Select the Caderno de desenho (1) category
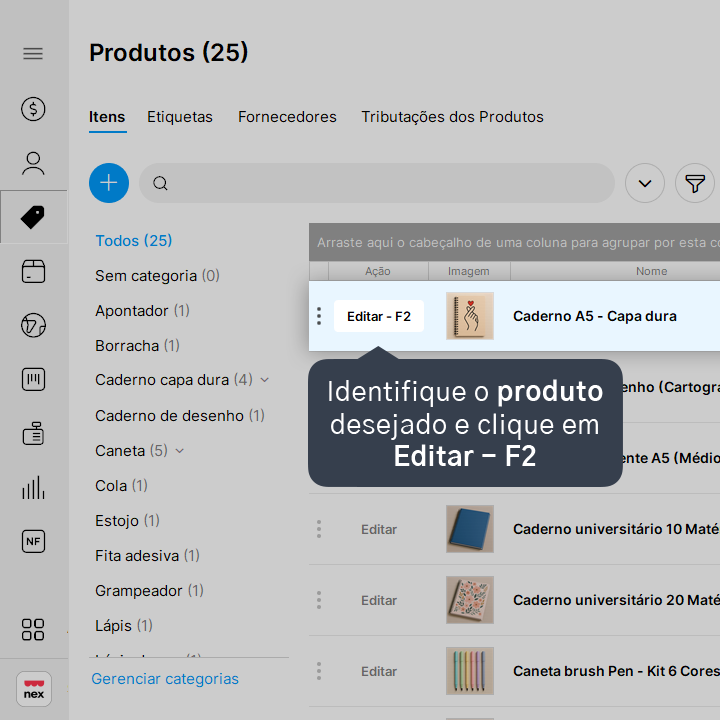 (x=180, y=416)
